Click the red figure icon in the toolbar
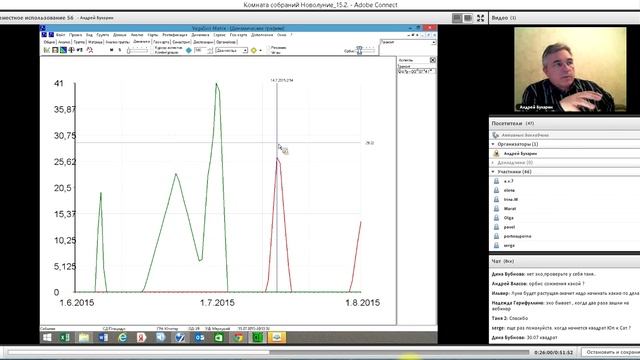Screen dimensions: 640x360 pyautogui.click(x=90, y=50)
